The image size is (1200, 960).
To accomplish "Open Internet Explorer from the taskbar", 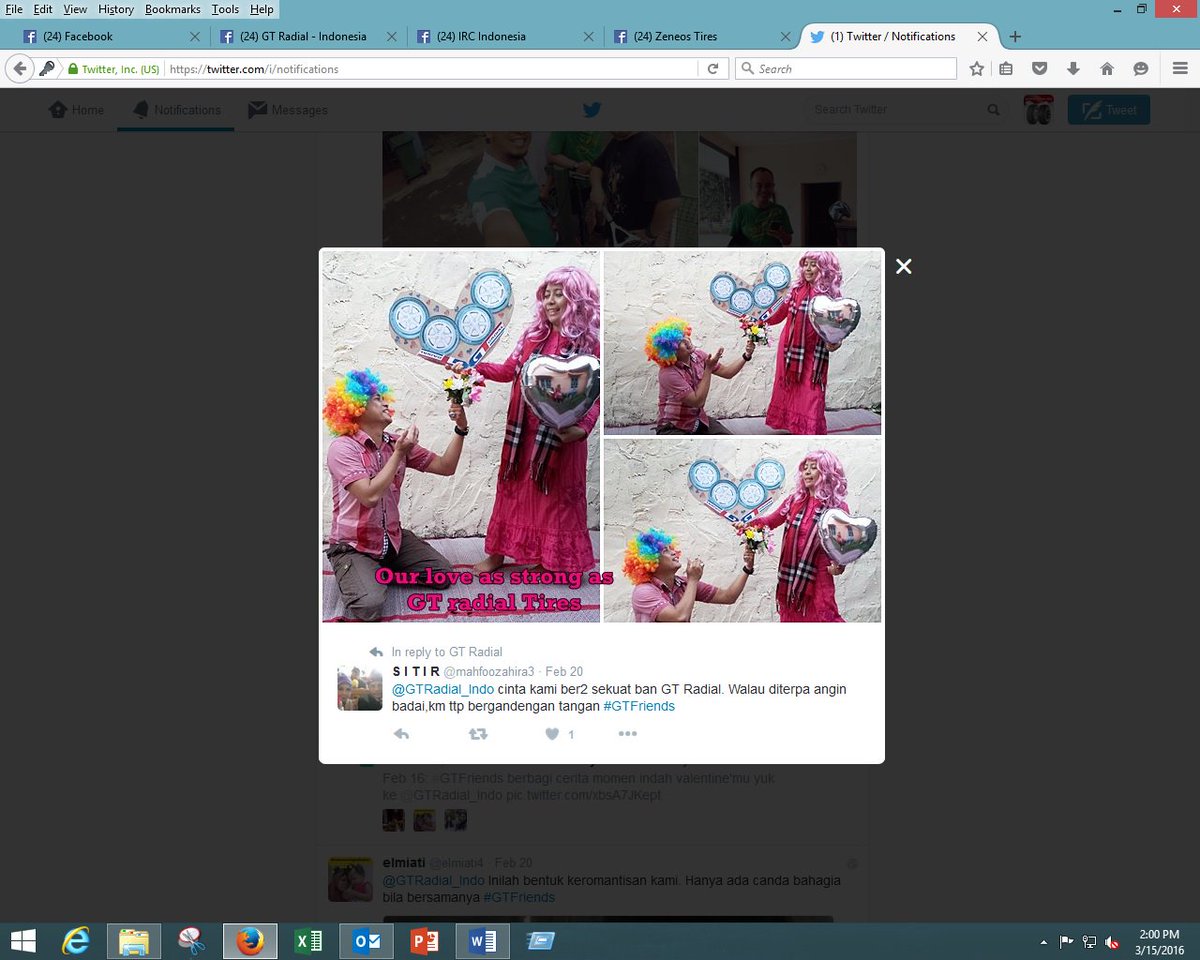I will click(x=76, y=941).
